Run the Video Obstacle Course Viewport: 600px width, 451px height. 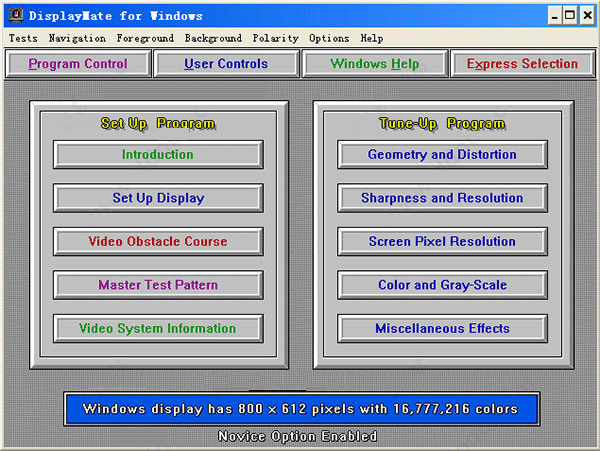coord(158,241)
